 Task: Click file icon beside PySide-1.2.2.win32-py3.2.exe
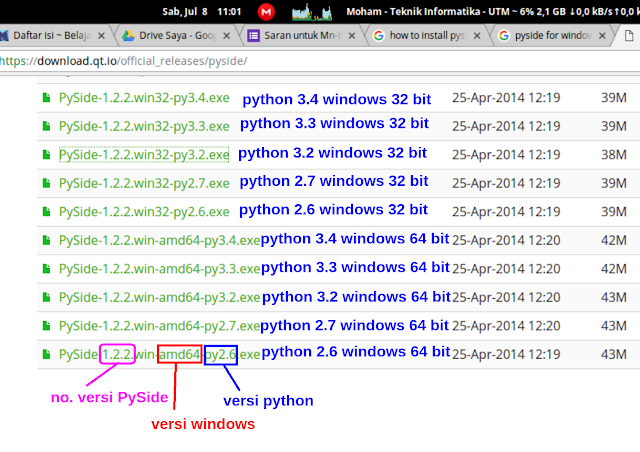(x=47, y=155)
